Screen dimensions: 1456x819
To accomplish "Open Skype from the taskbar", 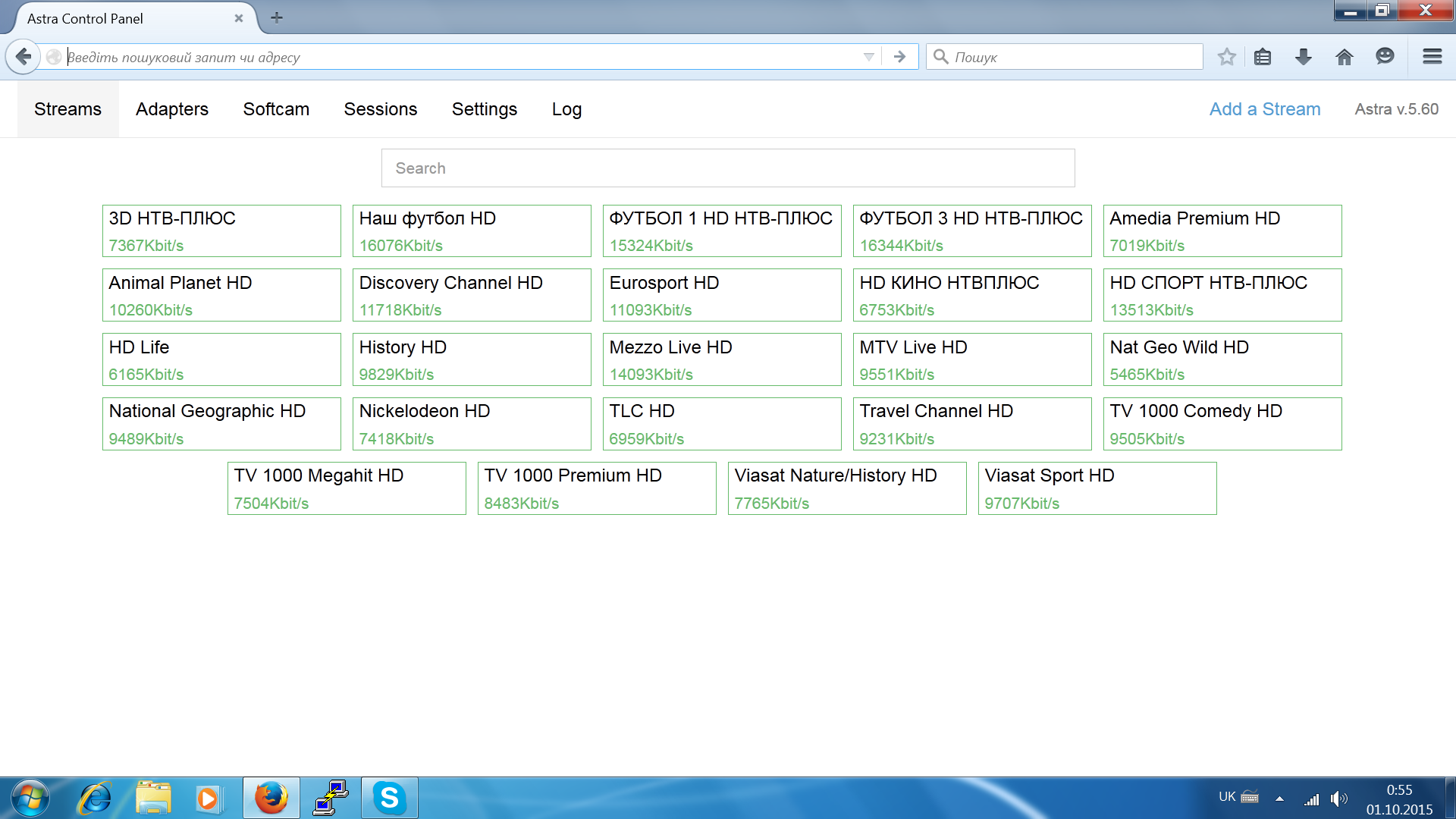I will [x=389, y=798].
